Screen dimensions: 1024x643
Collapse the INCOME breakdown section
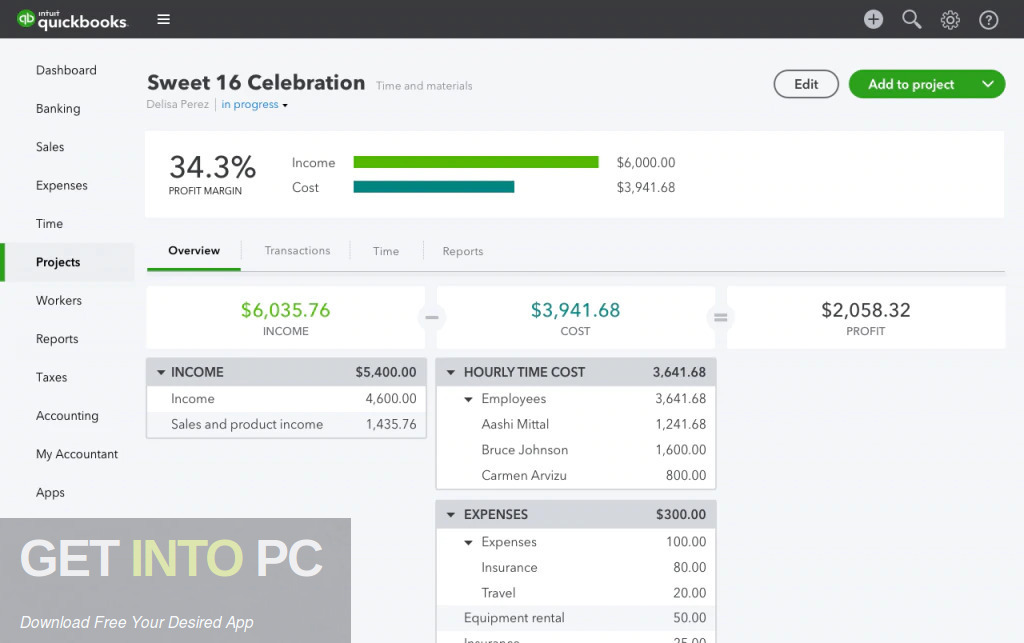[x=162, y=371]
